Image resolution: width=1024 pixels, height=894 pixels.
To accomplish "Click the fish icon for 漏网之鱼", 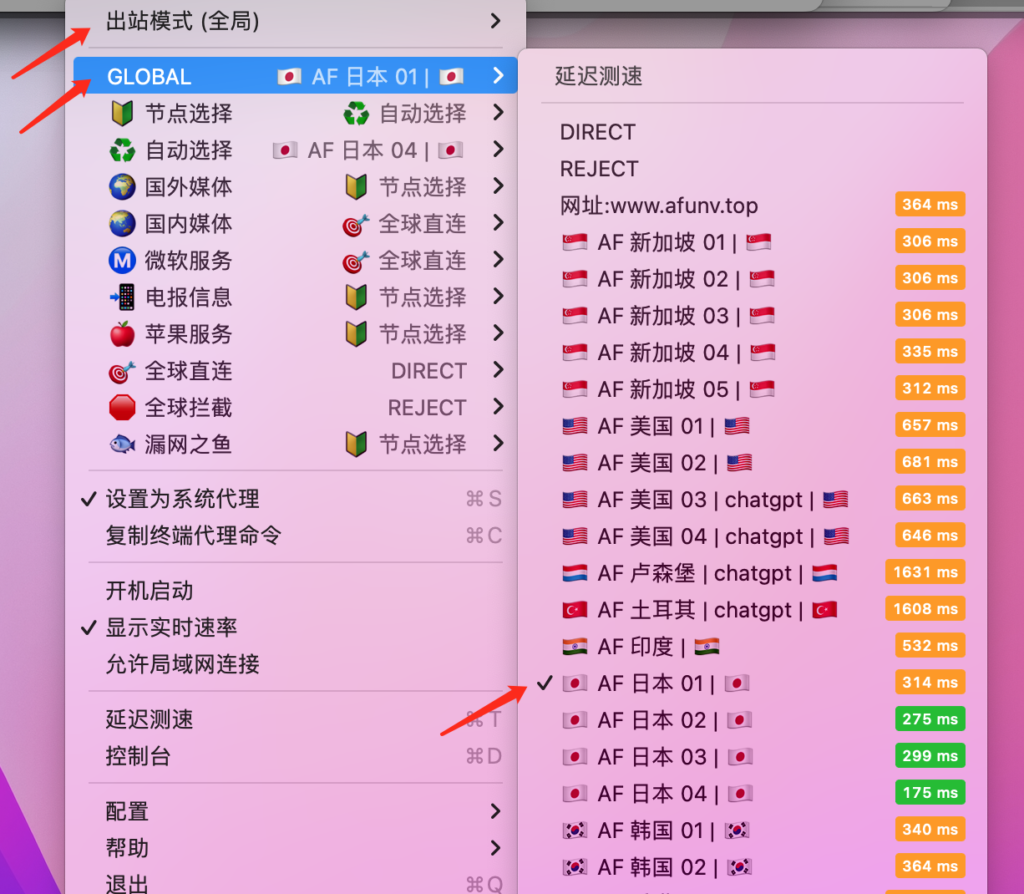I will coord(122,444).
